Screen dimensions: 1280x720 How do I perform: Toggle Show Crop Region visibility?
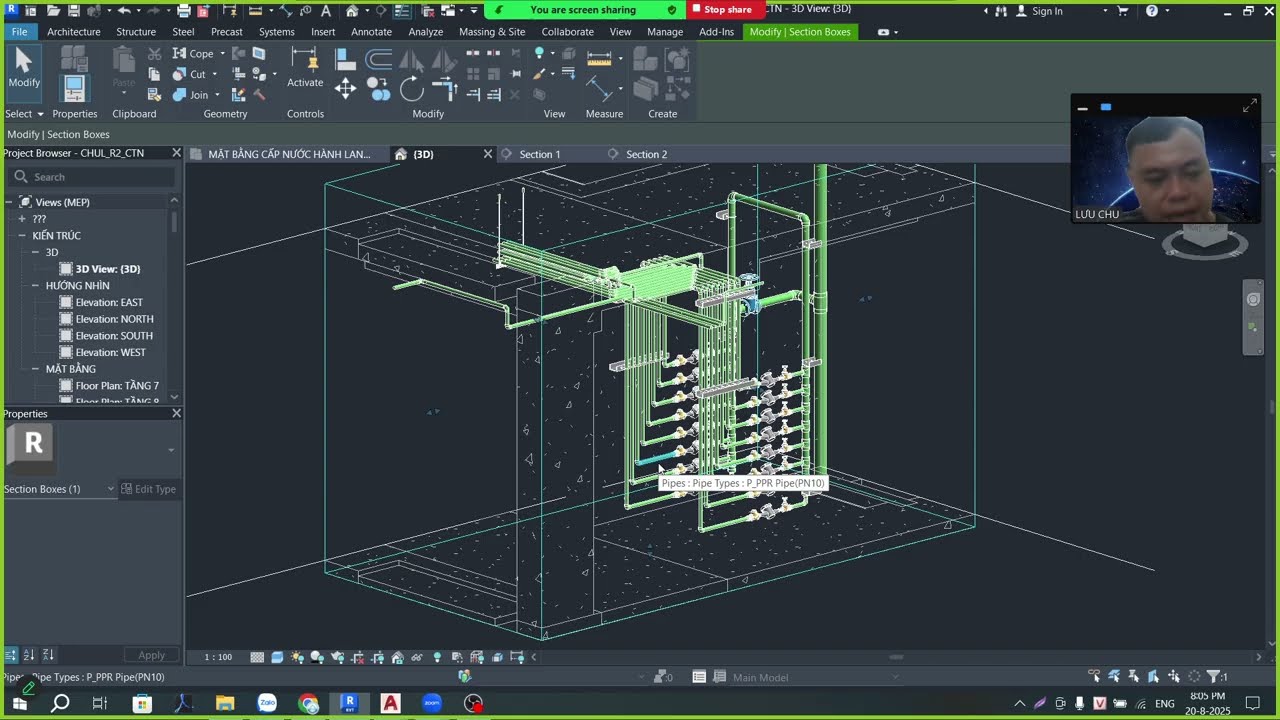(377, 657)
